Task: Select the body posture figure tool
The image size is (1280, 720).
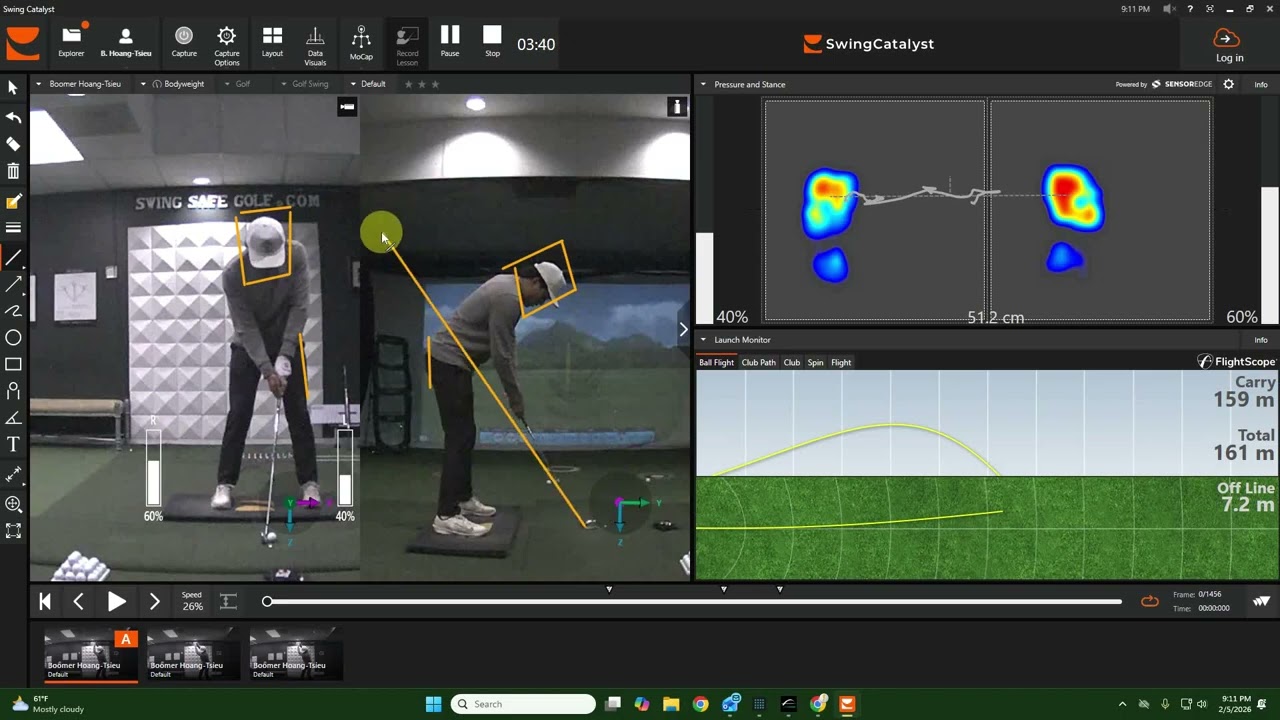Action: [13, 391]
